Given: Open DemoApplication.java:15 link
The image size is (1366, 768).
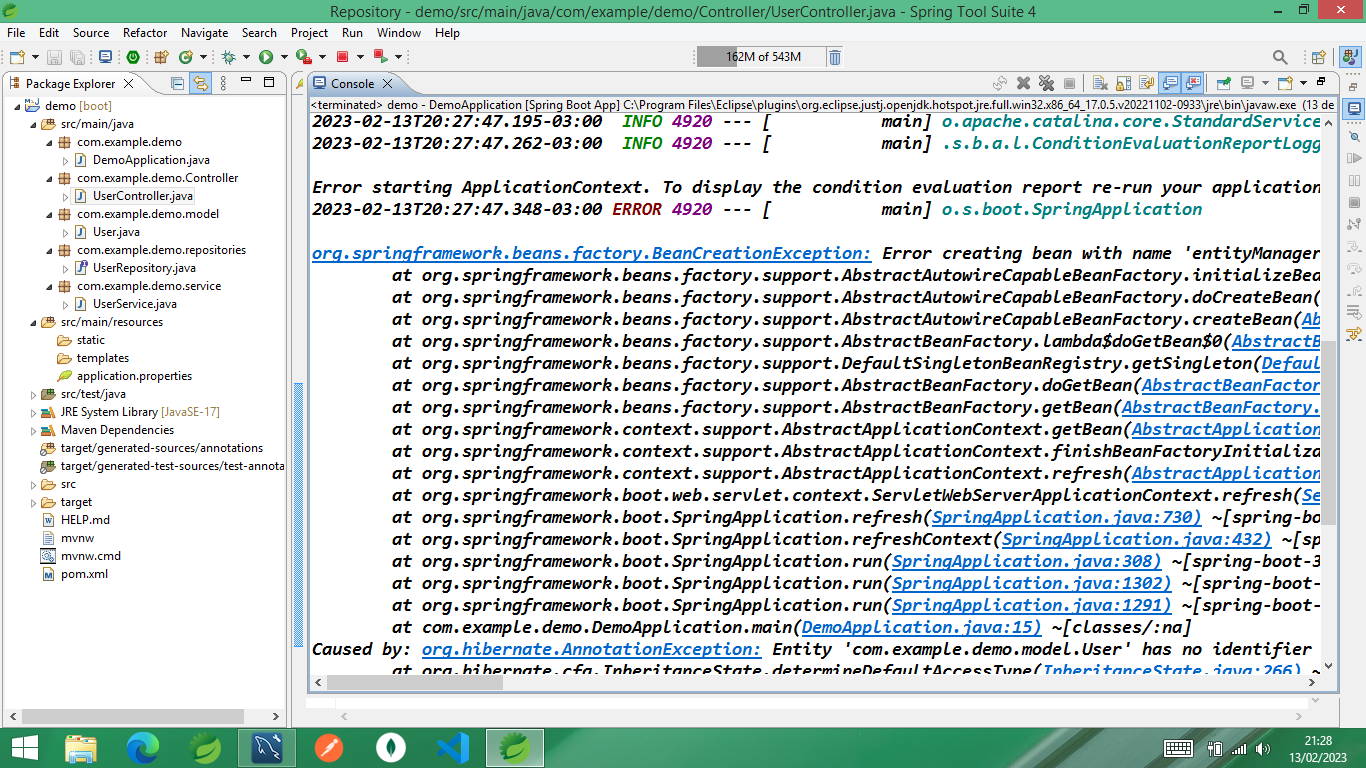Looking at the screenshot, I should pos(921,627).
